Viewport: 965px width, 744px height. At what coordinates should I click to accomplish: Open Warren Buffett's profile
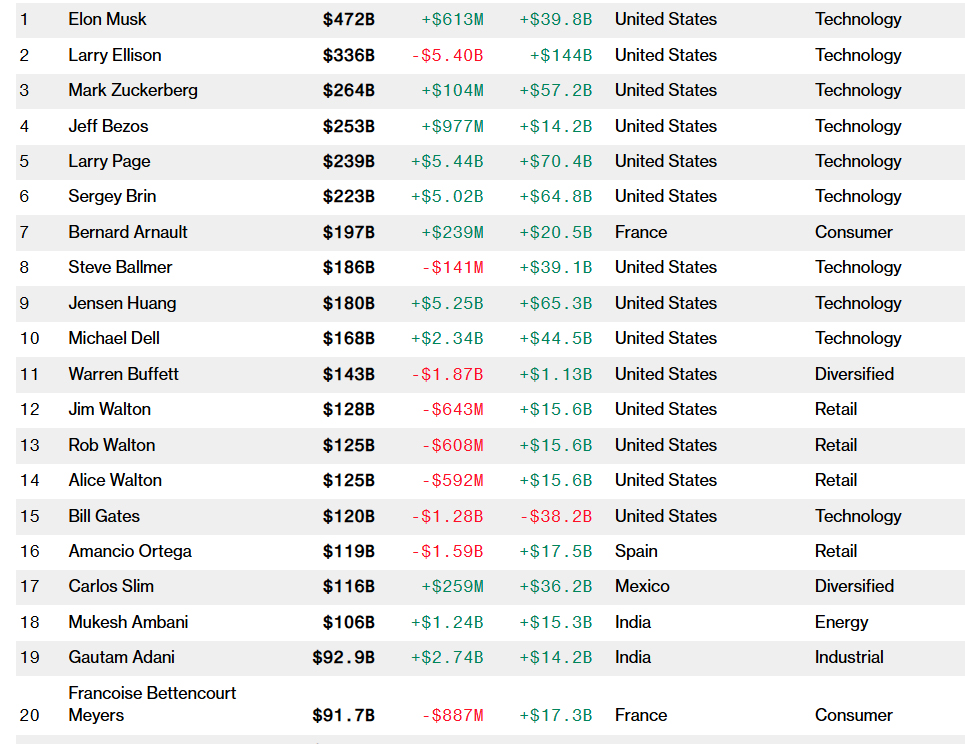[x=123, y=374]
